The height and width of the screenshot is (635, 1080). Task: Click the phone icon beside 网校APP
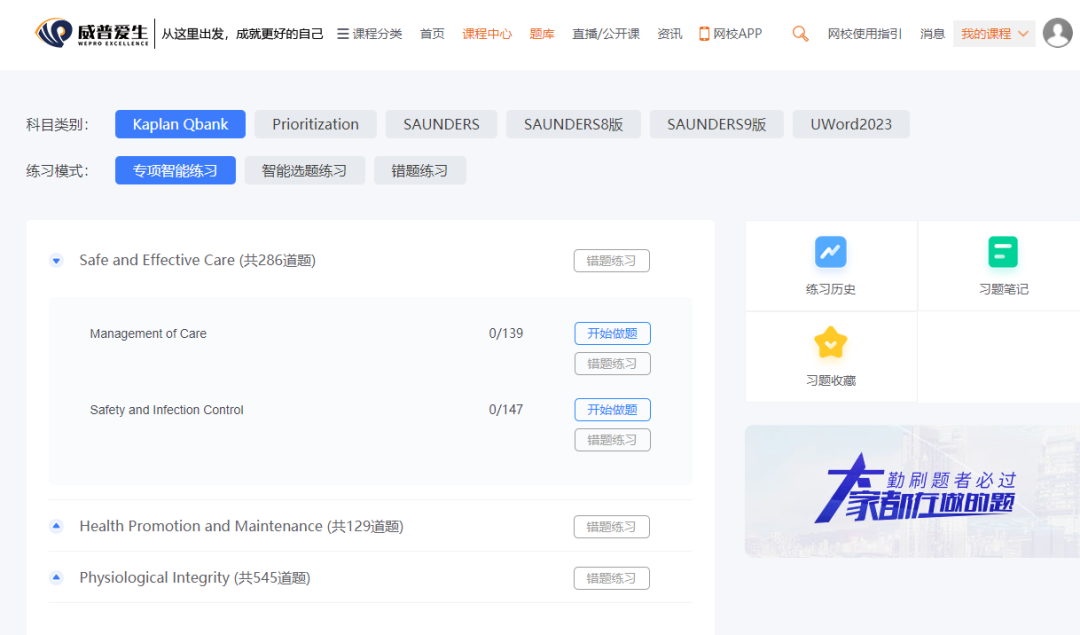(704, 34)
